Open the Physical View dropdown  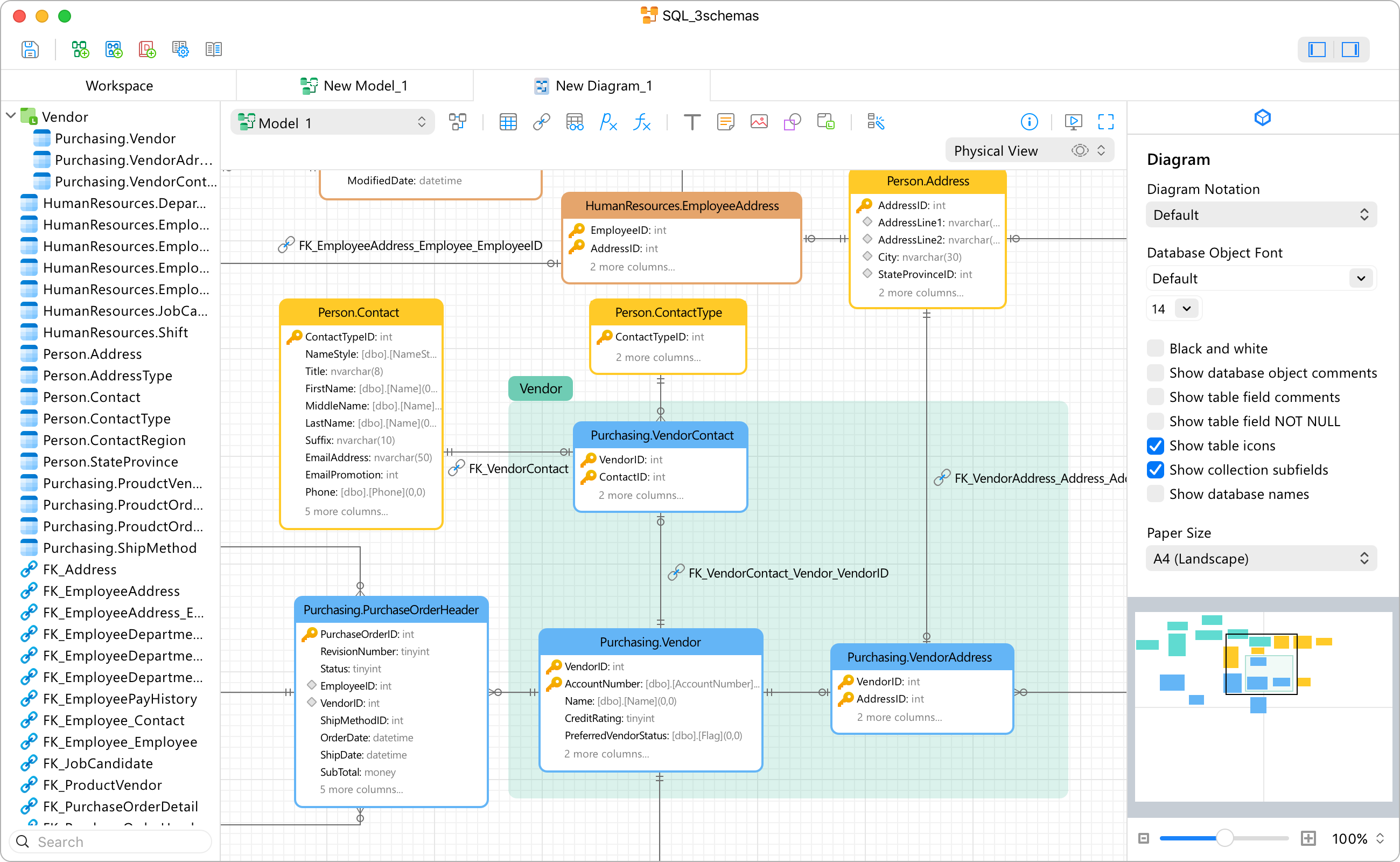(x=1029, y=150)
